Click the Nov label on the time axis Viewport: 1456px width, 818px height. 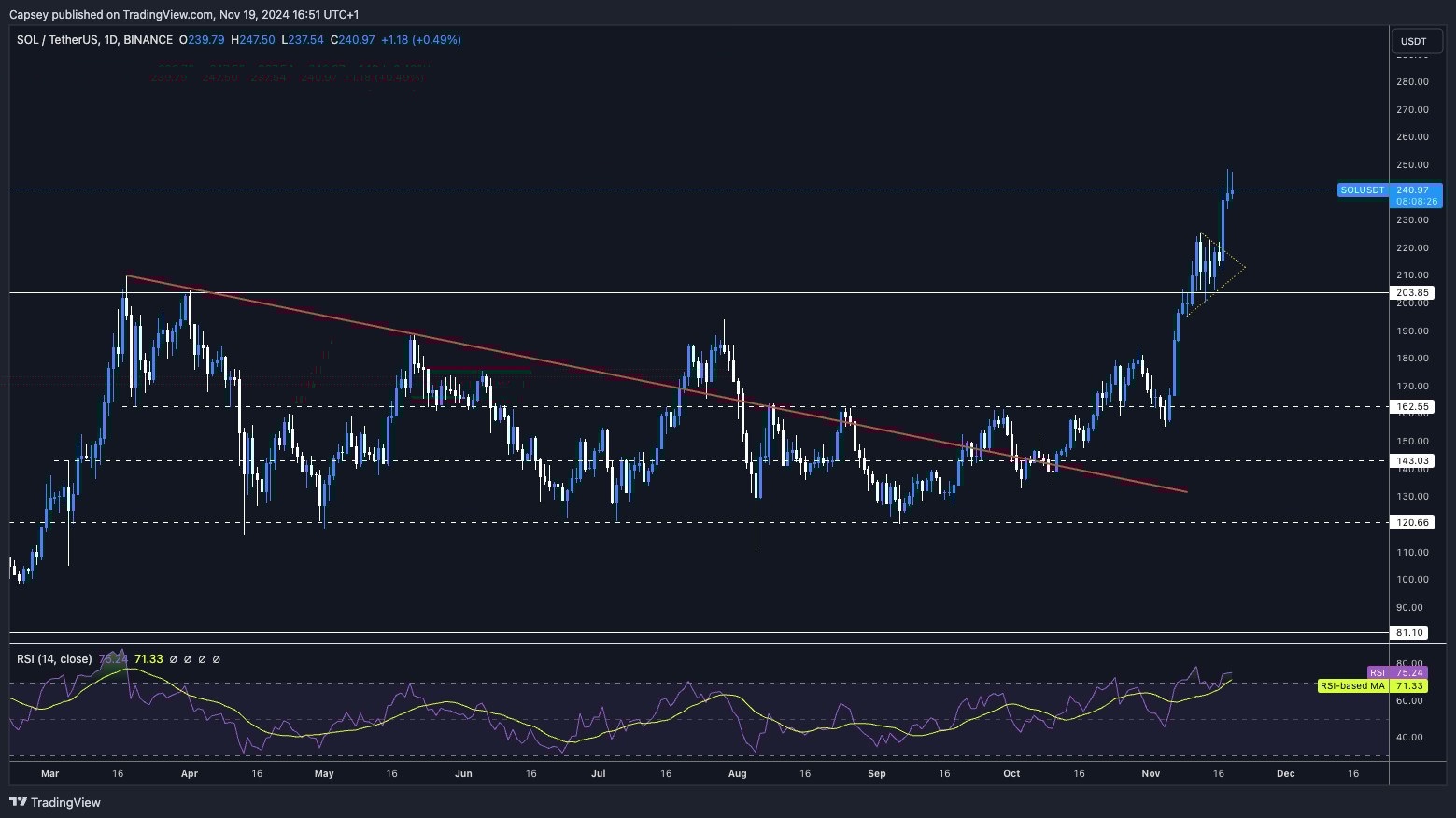tap(1150, 773)
